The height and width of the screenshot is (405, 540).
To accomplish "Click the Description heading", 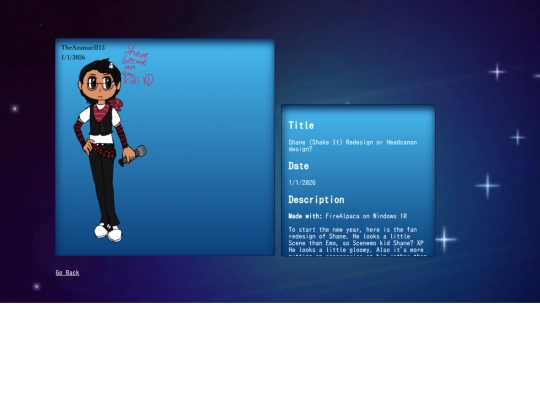I will point(316,200).
